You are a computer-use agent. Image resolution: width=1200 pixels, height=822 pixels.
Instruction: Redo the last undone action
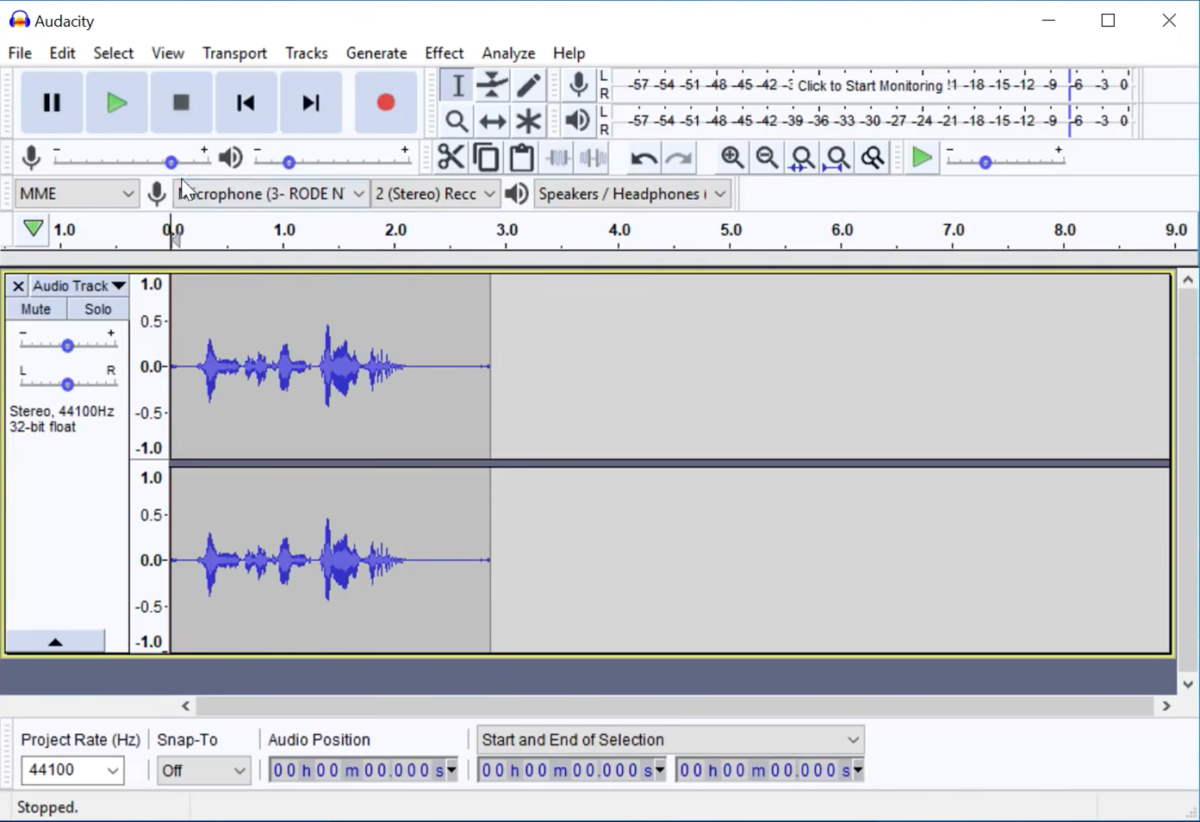pos(679,158)
